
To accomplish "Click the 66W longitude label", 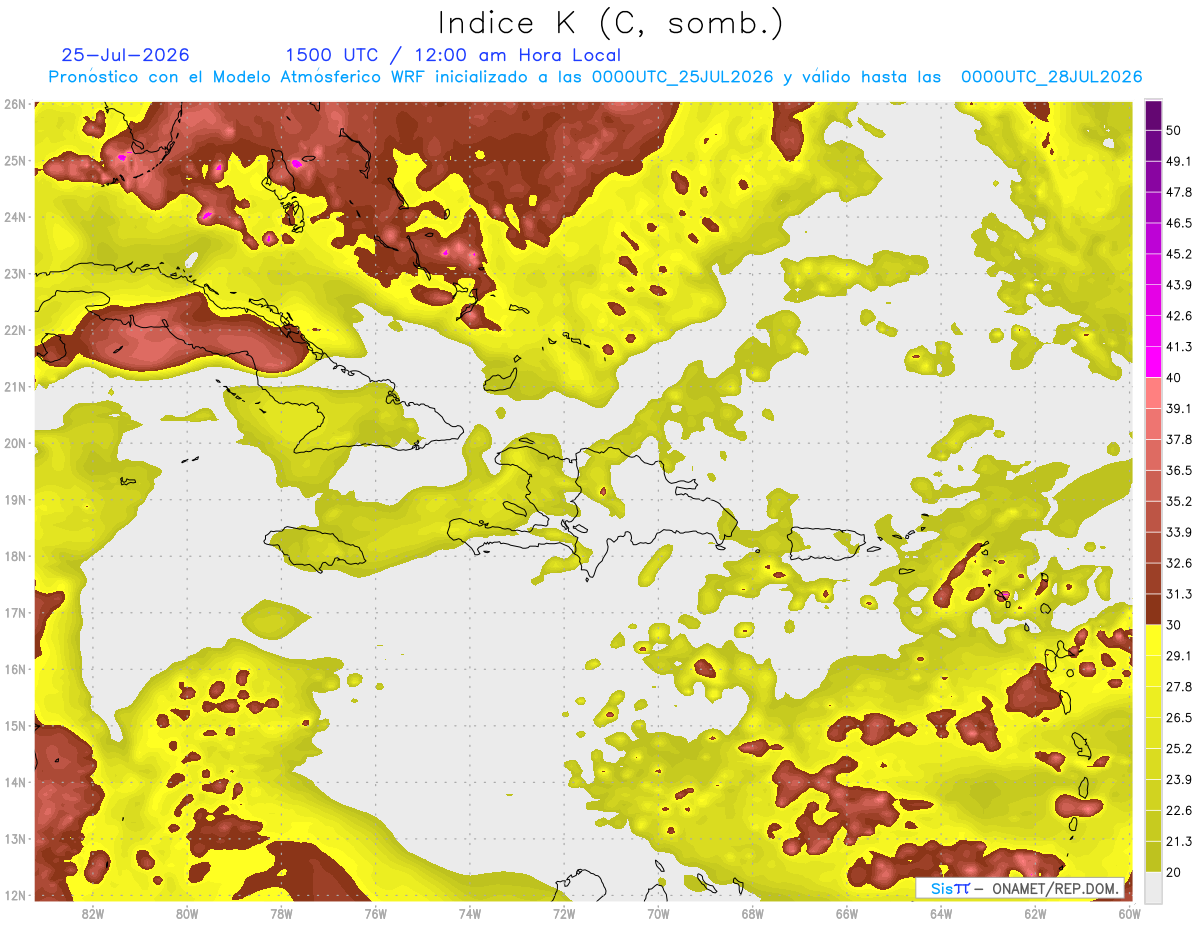I will (x=847, y=914).
